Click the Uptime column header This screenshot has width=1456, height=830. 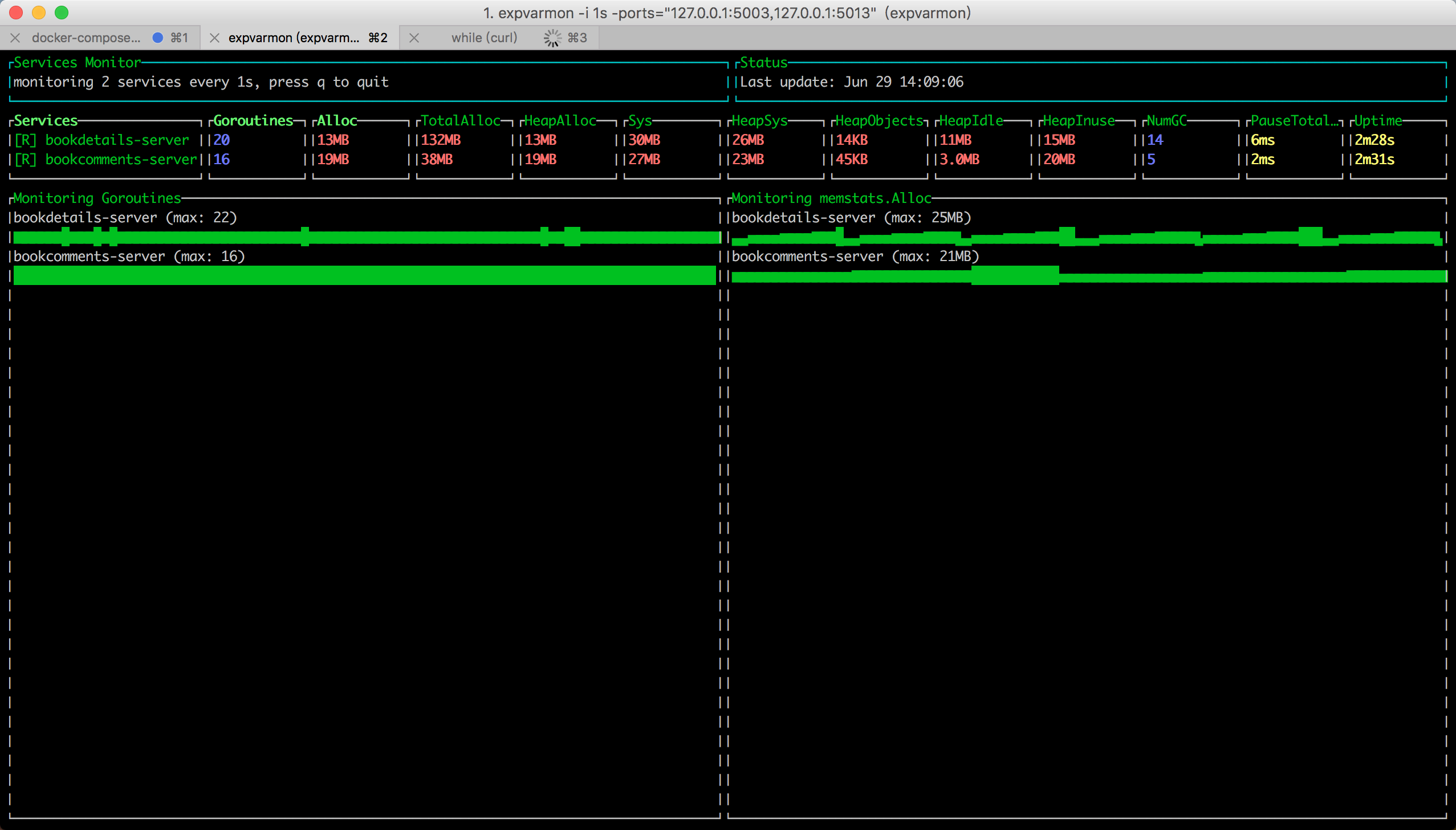tap(1377, 121)
